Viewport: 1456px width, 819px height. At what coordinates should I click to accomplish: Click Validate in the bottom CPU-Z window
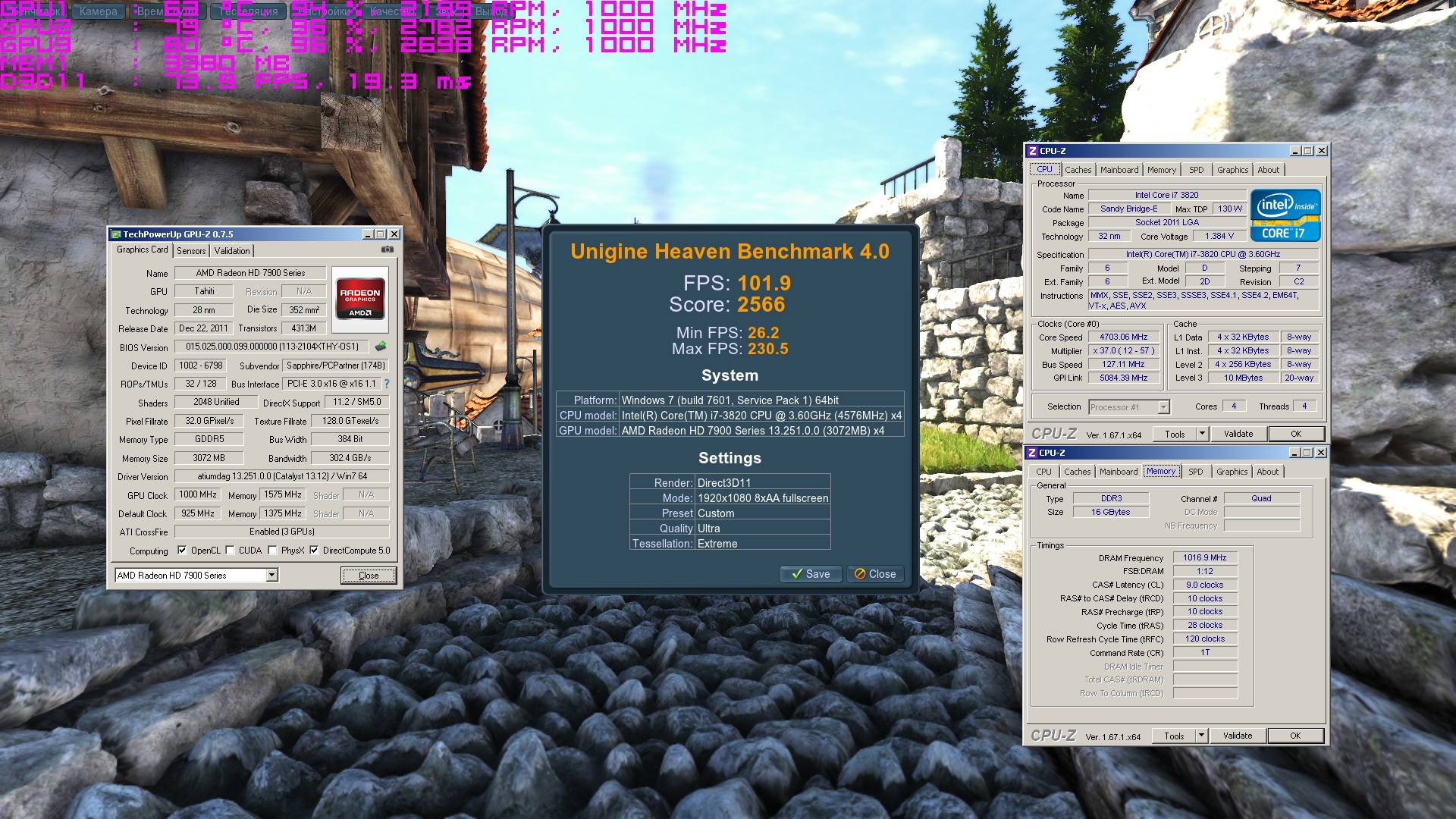[x=1238, y=736]
